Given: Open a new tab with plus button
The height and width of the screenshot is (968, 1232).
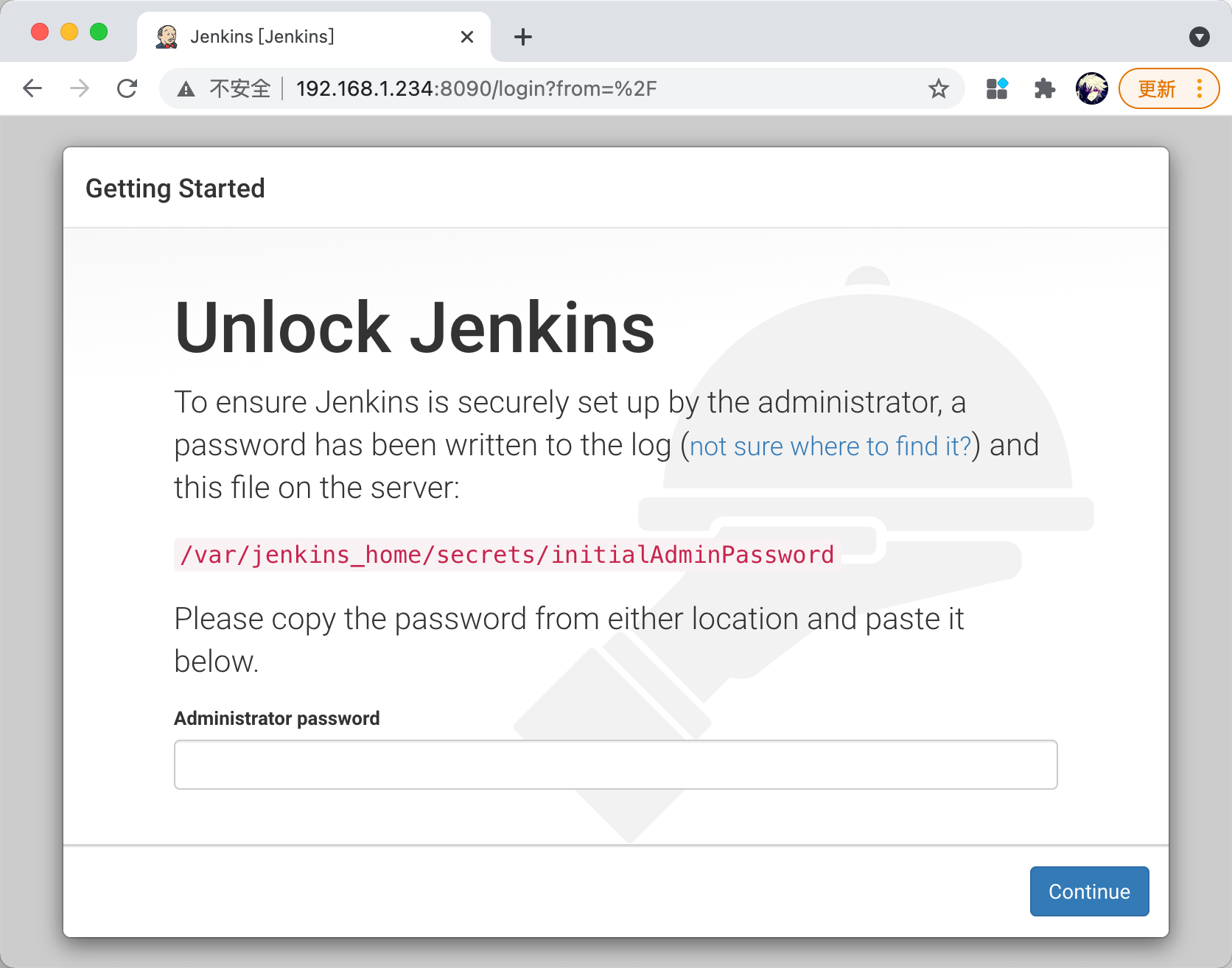Looking at the screenshot, I should pos(523,37).
